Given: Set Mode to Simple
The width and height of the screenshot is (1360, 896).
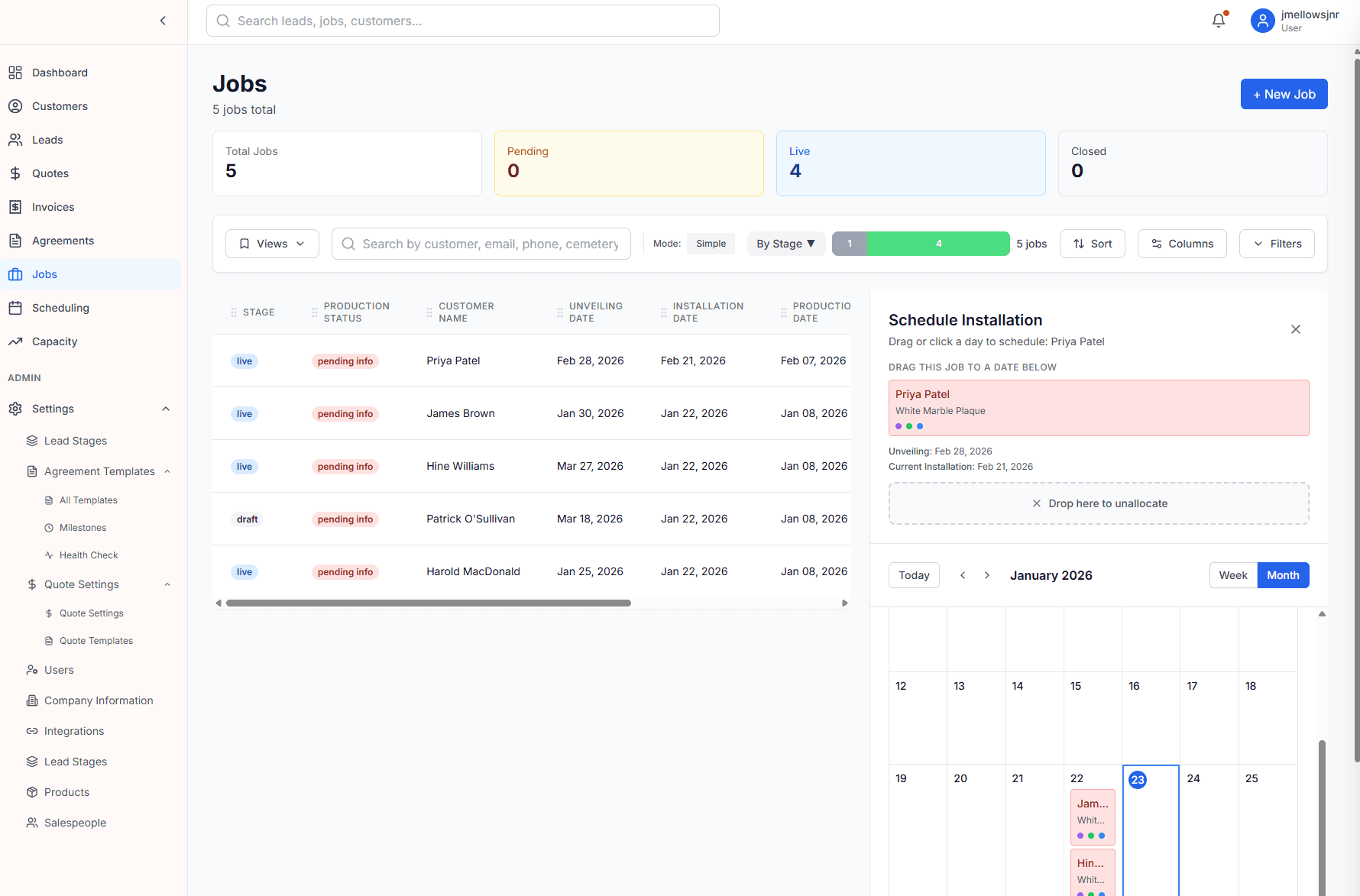Looking at the screenshot, I should [711, 243].
